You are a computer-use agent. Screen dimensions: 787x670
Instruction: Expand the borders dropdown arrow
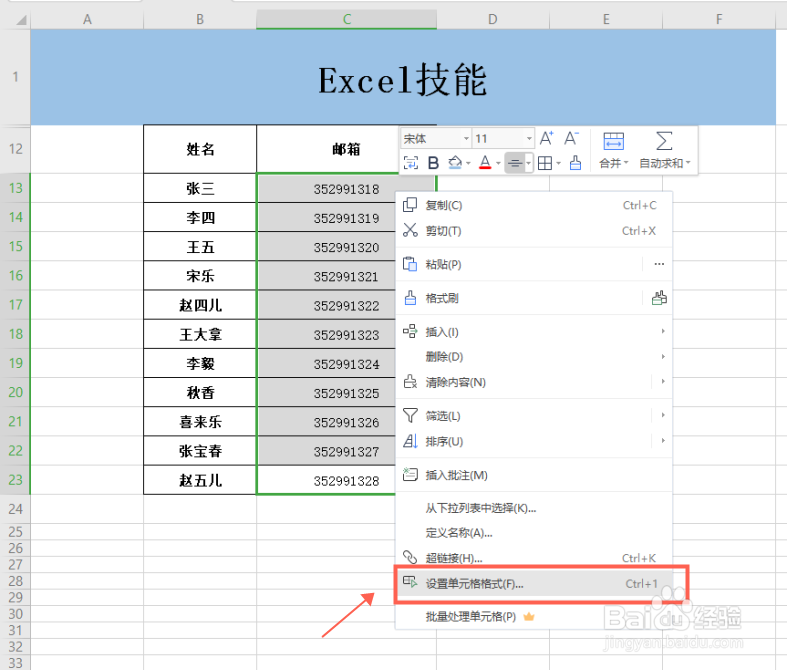pyautogui.click(x=558, y=163)
